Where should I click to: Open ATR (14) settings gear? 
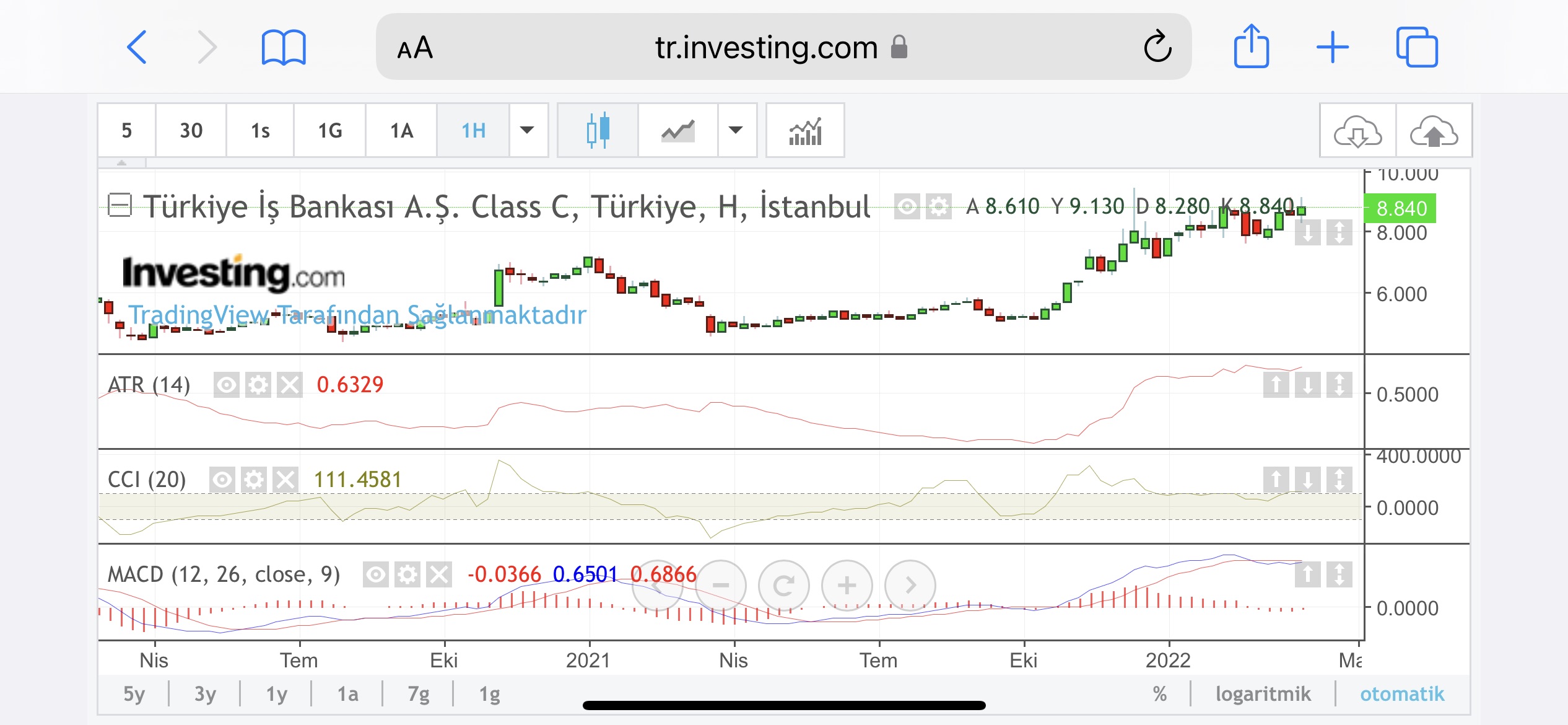pos(258,385)
